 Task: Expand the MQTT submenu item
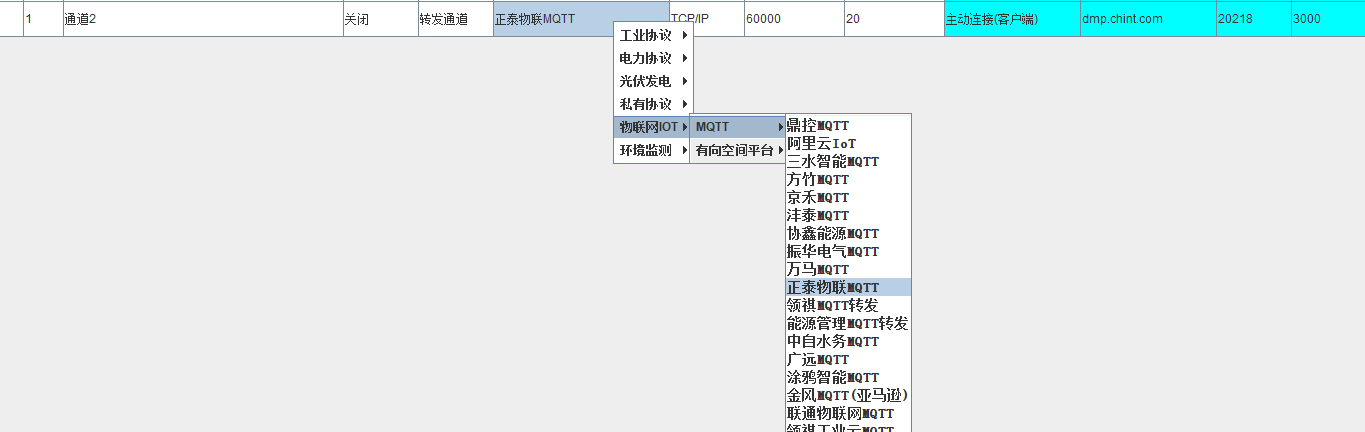(738, 127)
